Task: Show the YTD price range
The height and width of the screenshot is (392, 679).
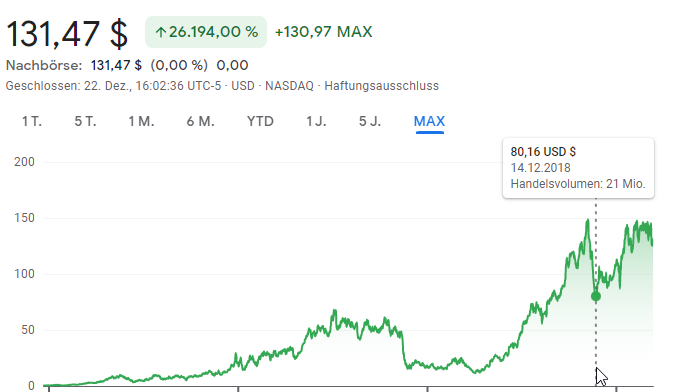Action: point(260,121)
